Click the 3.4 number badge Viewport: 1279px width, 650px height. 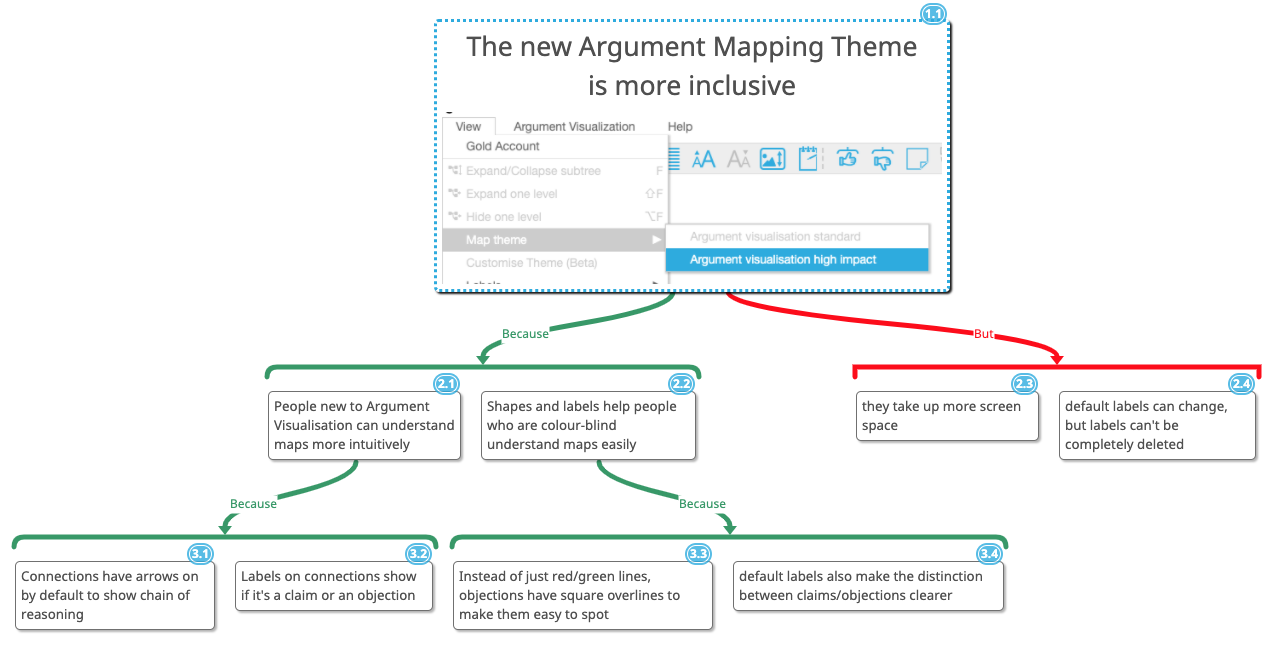click(x=989, y=553)
